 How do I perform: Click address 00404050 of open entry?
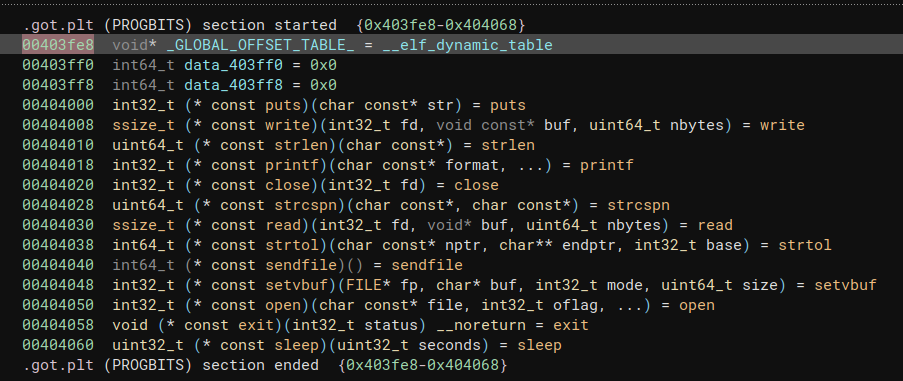click(58, 305)
